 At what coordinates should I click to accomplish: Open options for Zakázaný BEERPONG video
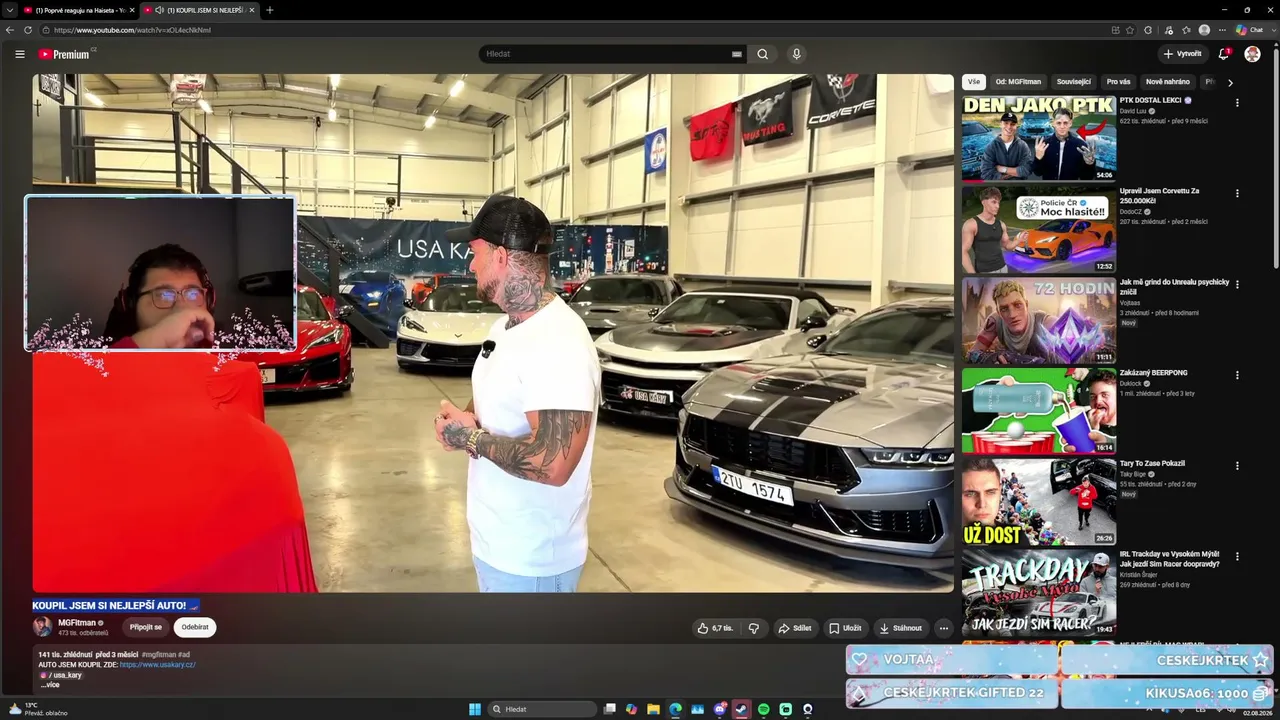tap(1237, 375)
